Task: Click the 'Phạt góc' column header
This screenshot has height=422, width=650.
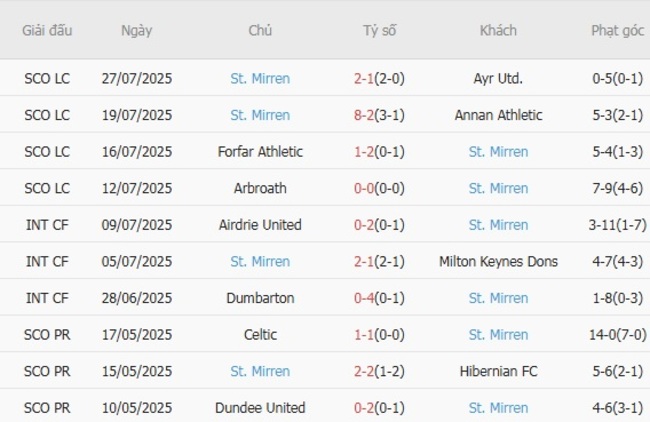Action: [x=617, y=30]
